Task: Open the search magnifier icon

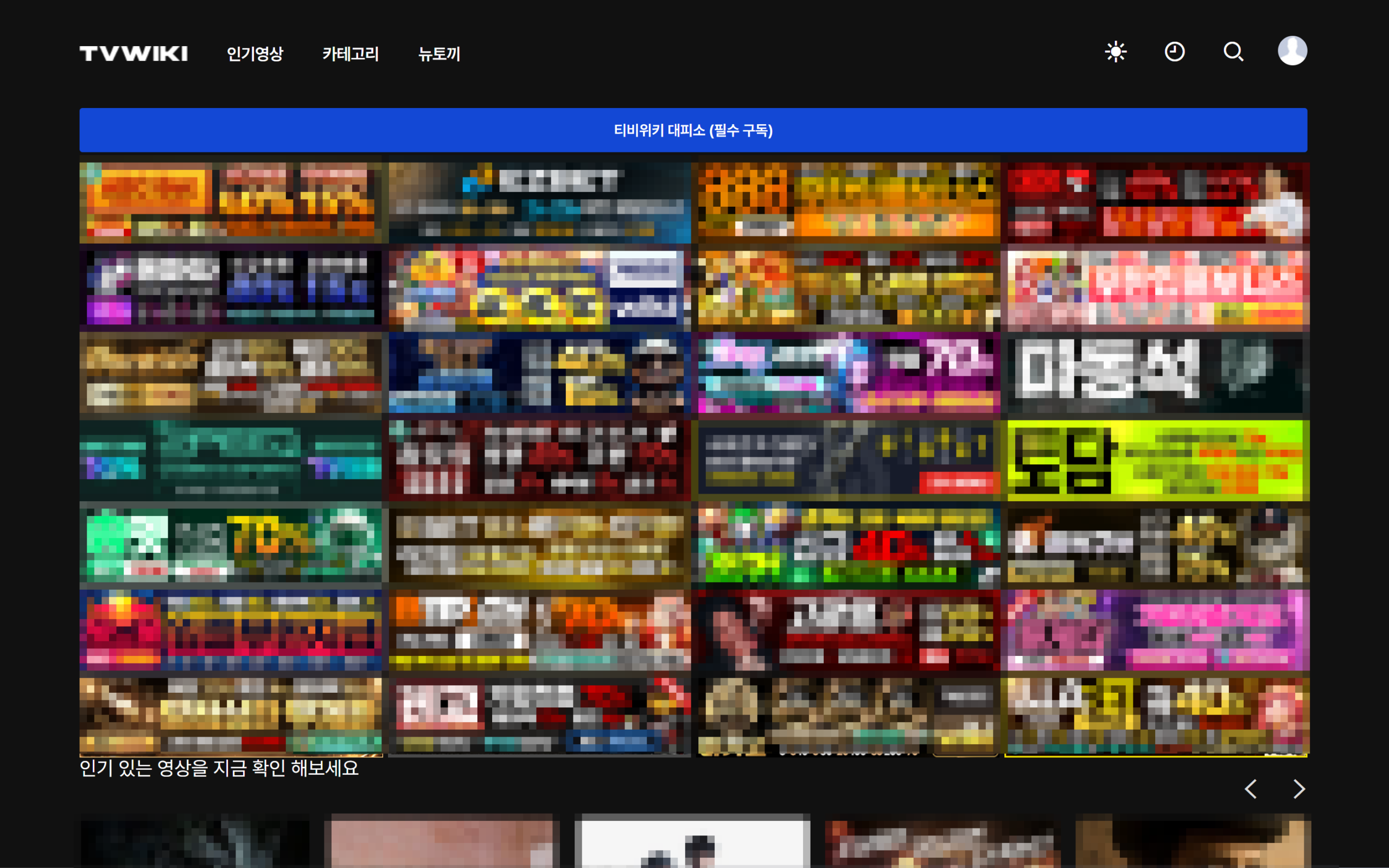Action: (x=1233, y=52)
